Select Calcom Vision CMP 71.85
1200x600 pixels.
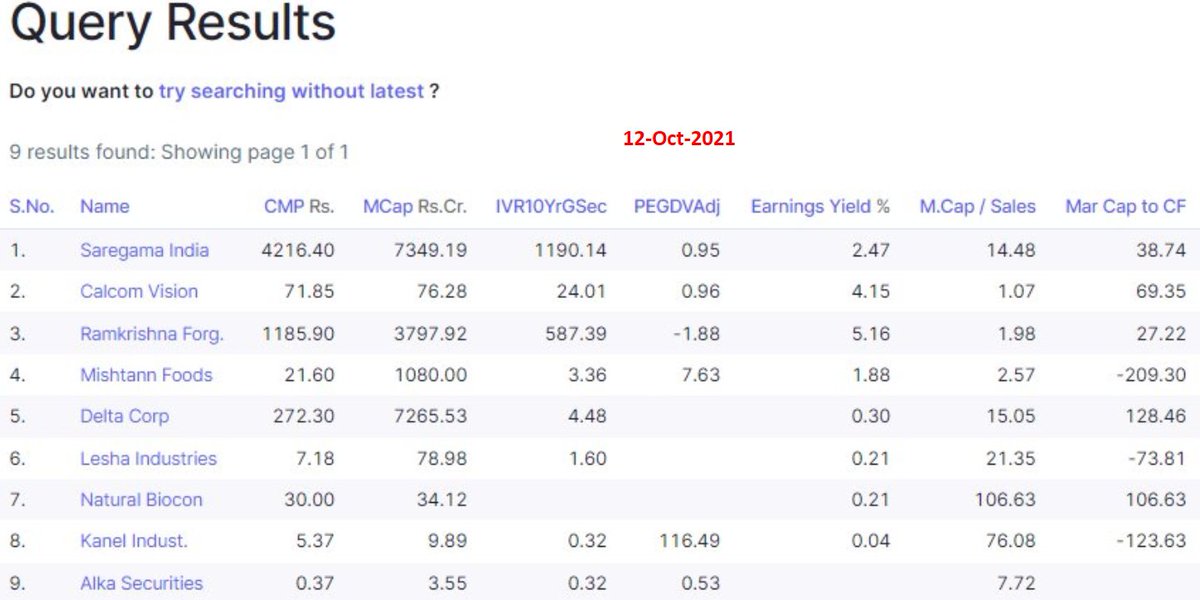pos(312,291)
